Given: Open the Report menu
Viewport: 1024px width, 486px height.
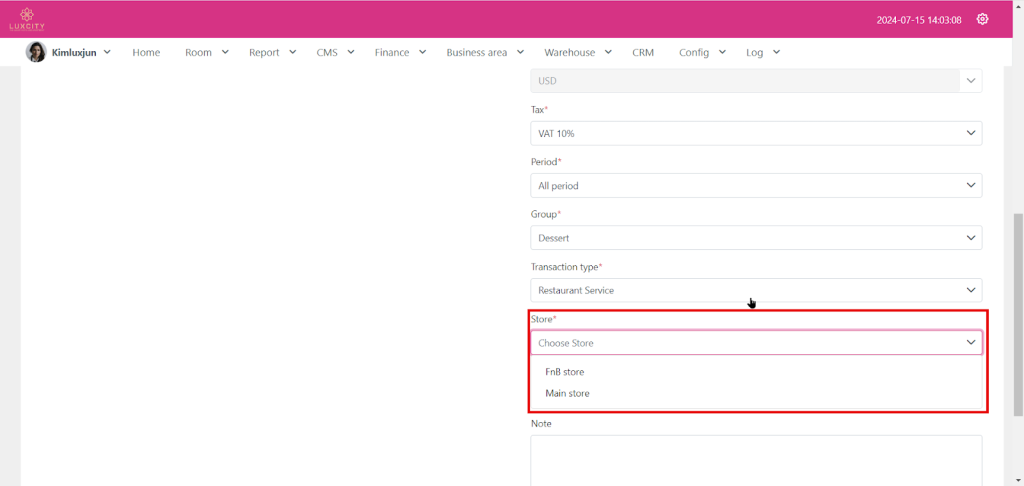Looking at the screenshot, I should pyautogui.click(x=272, y=52).
